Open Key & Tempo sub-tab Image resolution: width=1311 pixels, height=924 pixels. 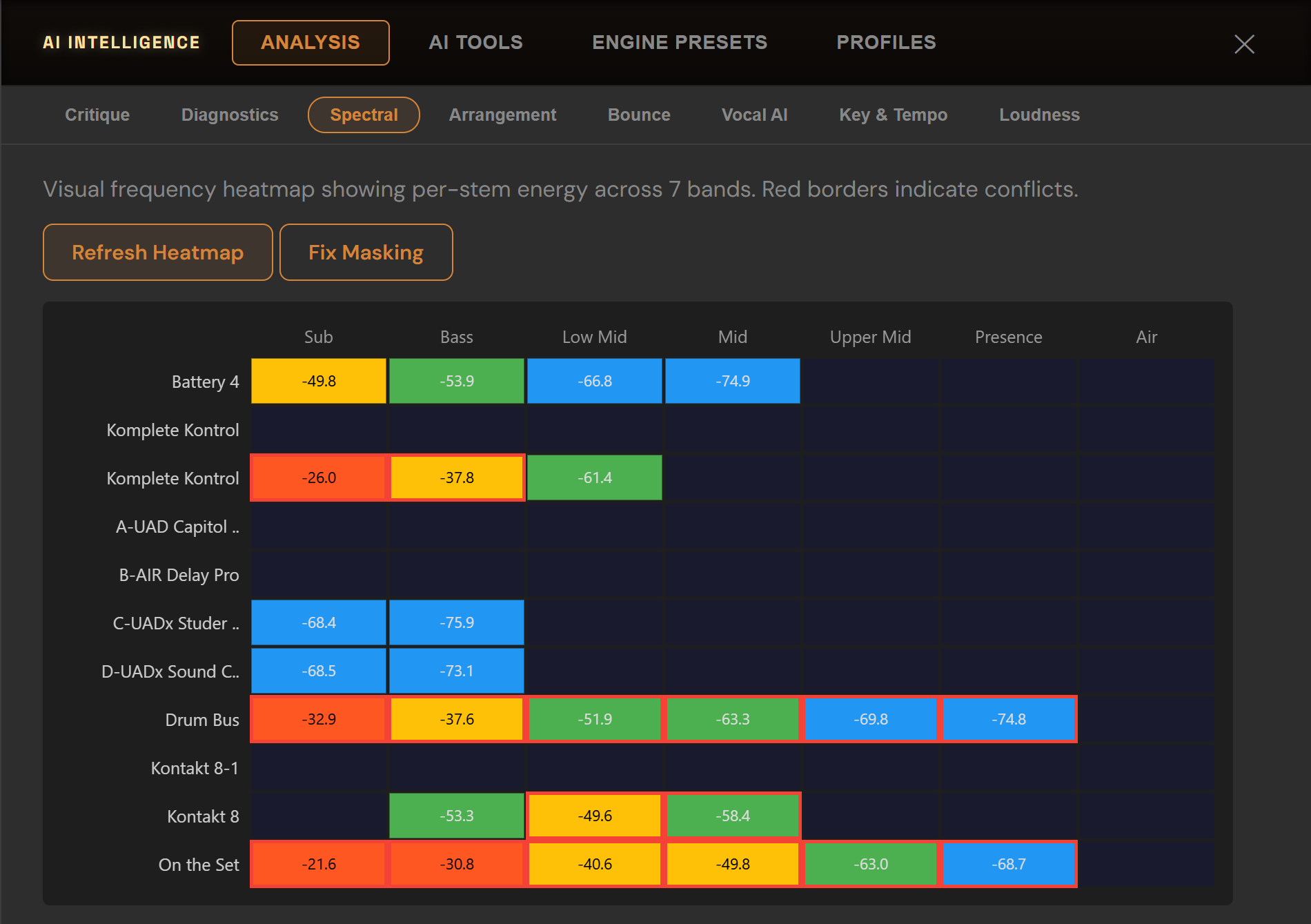(893, 115)
